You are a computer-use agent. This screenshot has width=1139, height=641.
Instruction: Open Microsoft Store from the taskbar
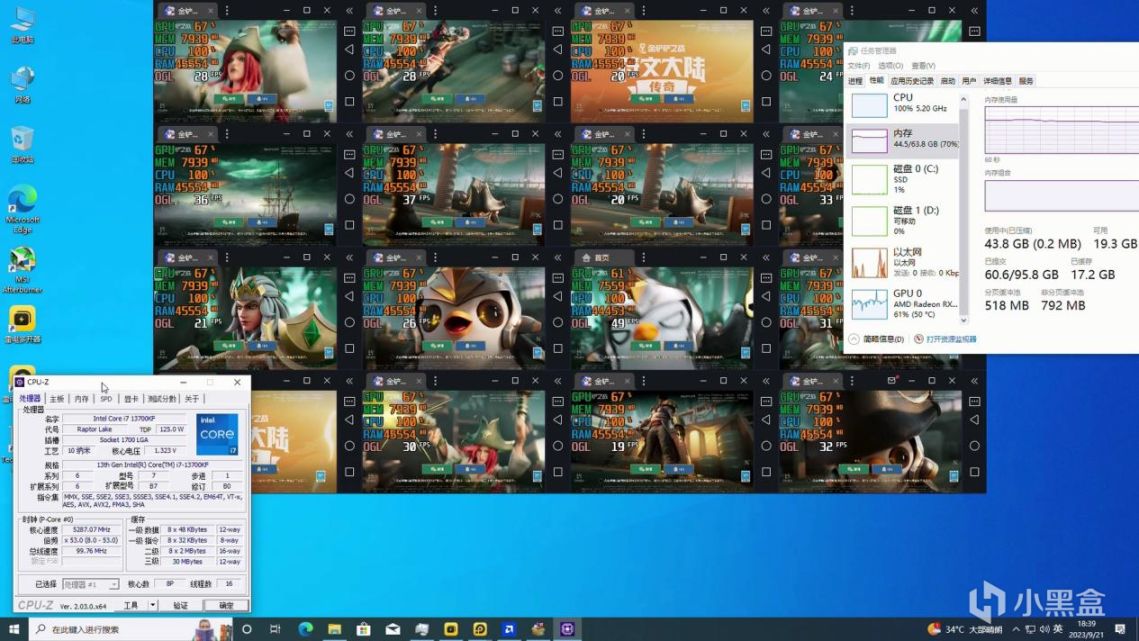pyautogui.click(x=363, y=629)
